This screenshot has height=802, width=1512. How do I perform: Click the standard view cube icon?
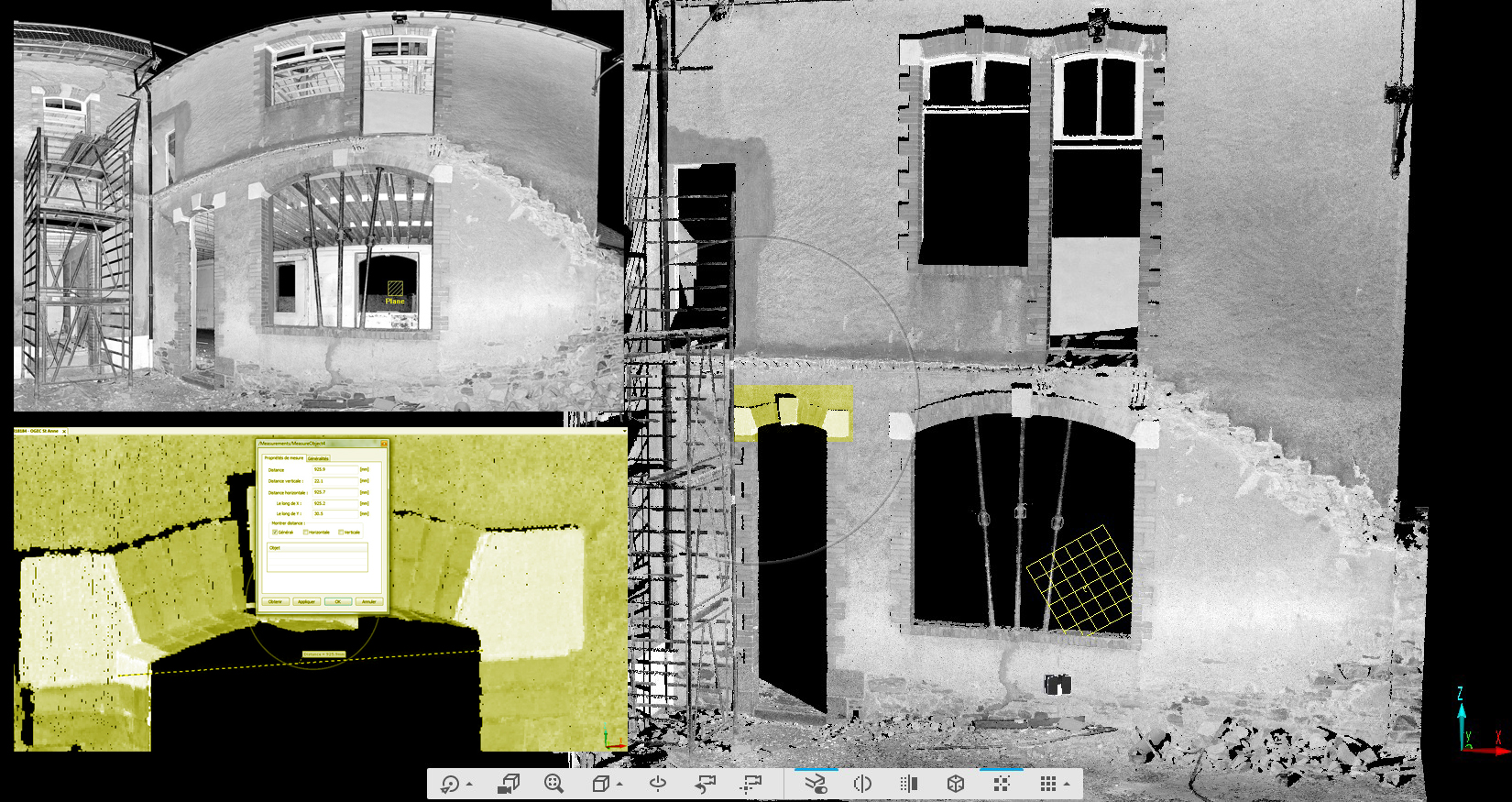pyautogui.click(x=600, y=785)
